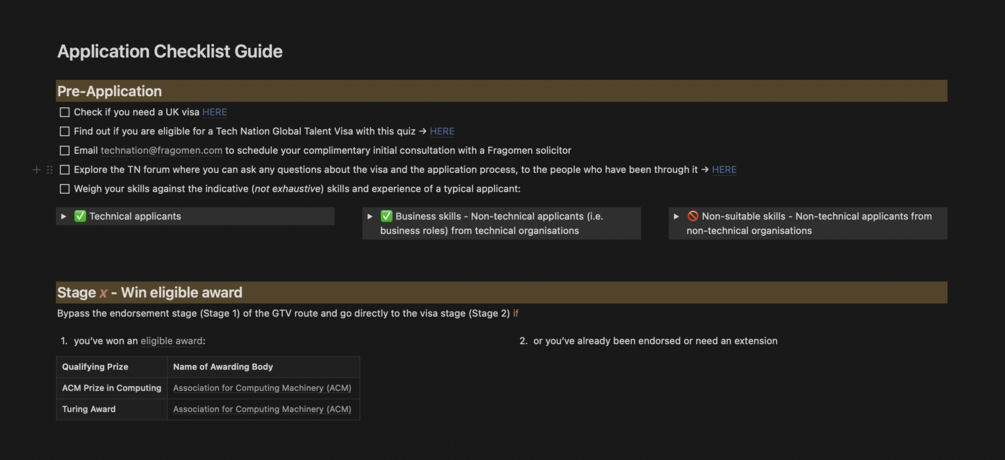Tick the 'Check if you need a UK visa' checkbox
The width and height of the screenshot is (1005, 460).
(65, 112)
